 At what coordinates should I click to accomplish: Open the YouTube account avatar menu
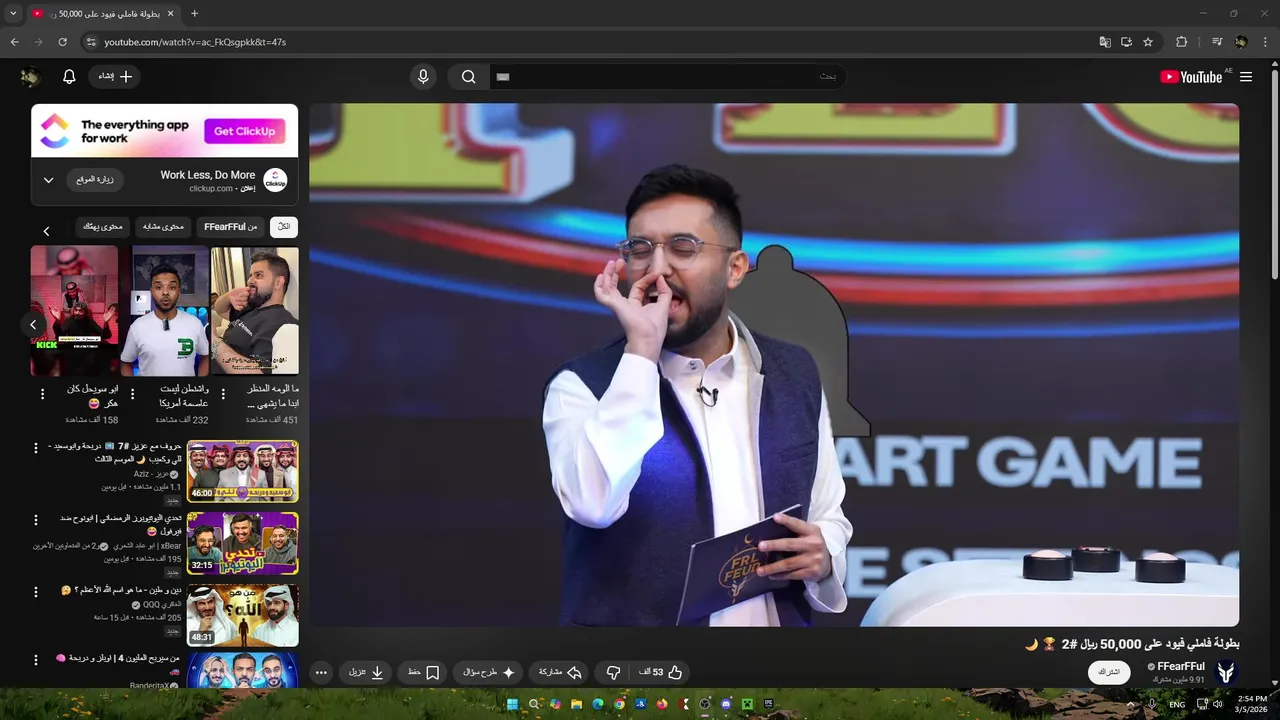[x=30, y=77]
